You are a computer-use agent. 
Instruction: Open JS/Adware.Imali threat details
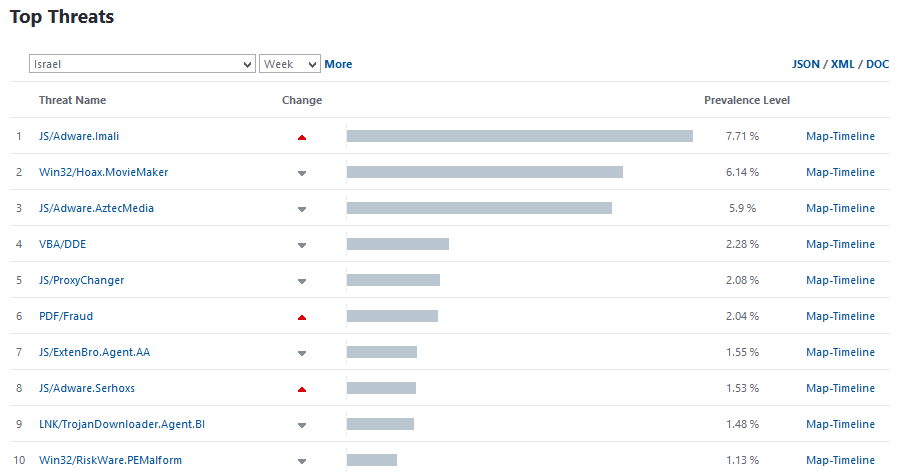[79, 136]
